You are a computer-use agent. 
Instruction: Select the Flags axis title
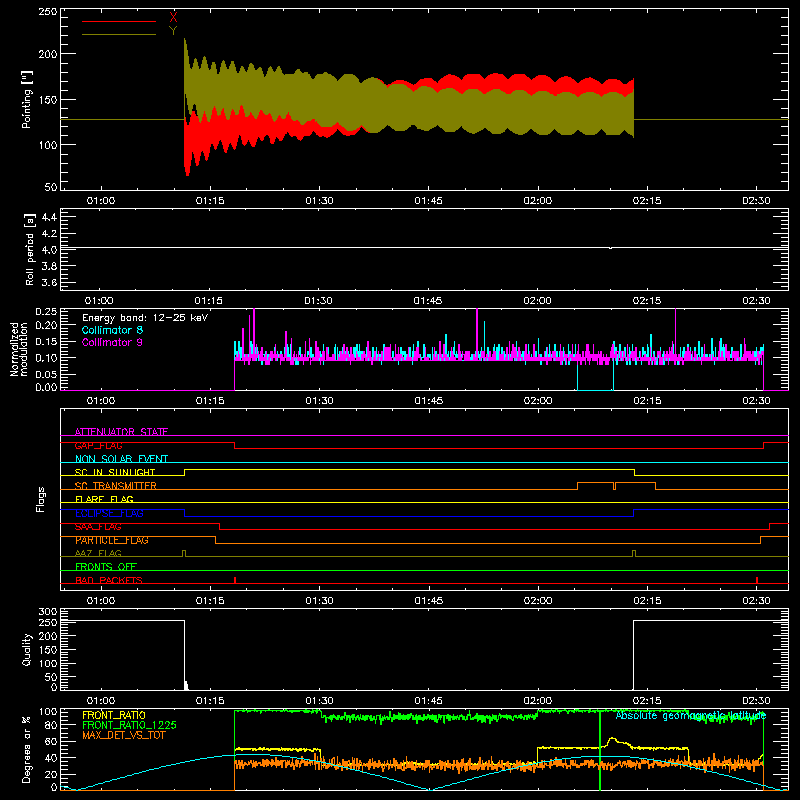click(40, 499)
